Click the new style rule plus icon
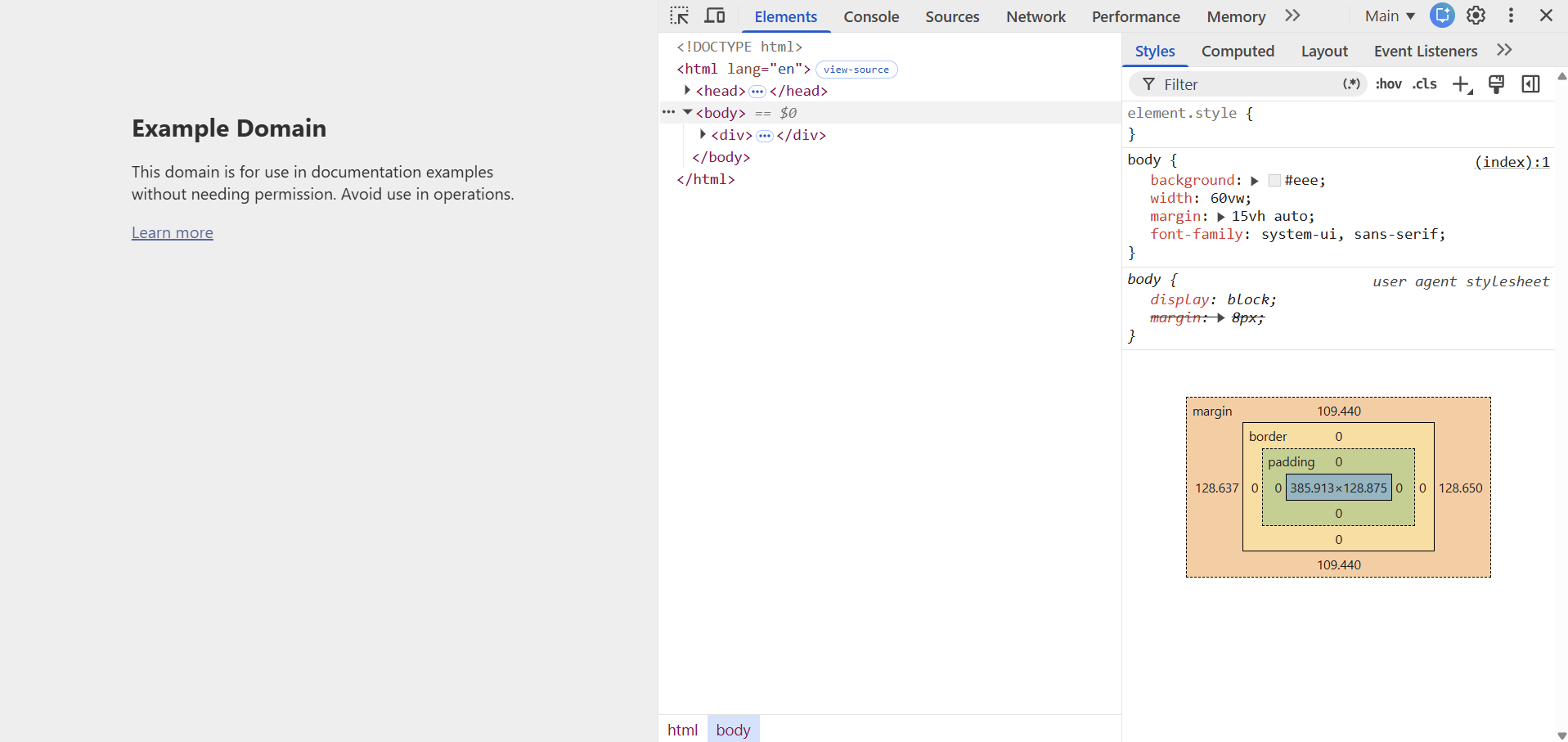This screenshot has height=742, width=1568. (1462, 84)
